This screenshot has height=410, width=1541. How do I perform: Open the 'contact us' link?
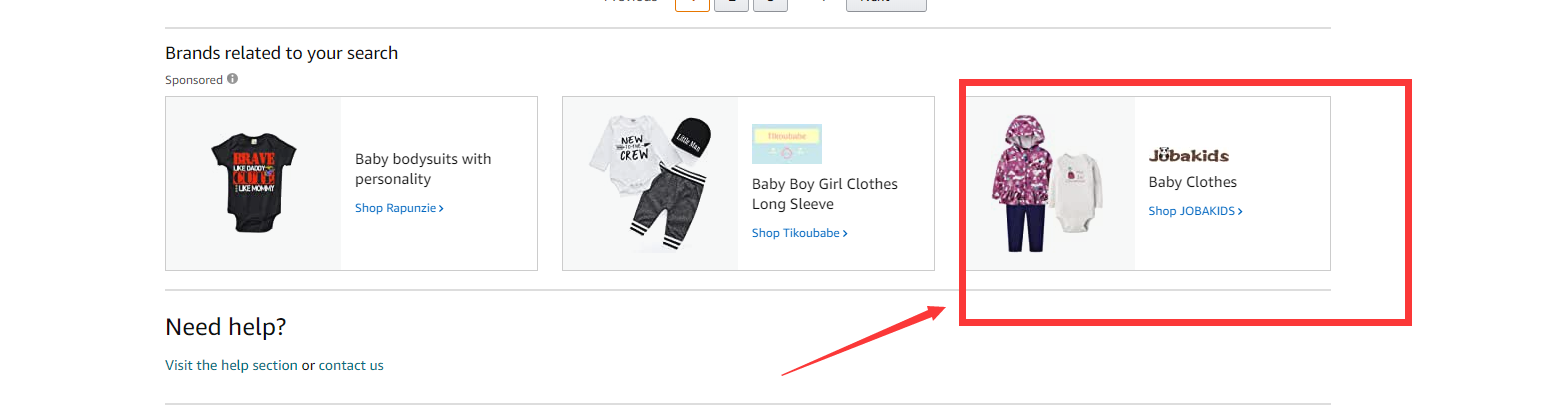coord(351,365)
